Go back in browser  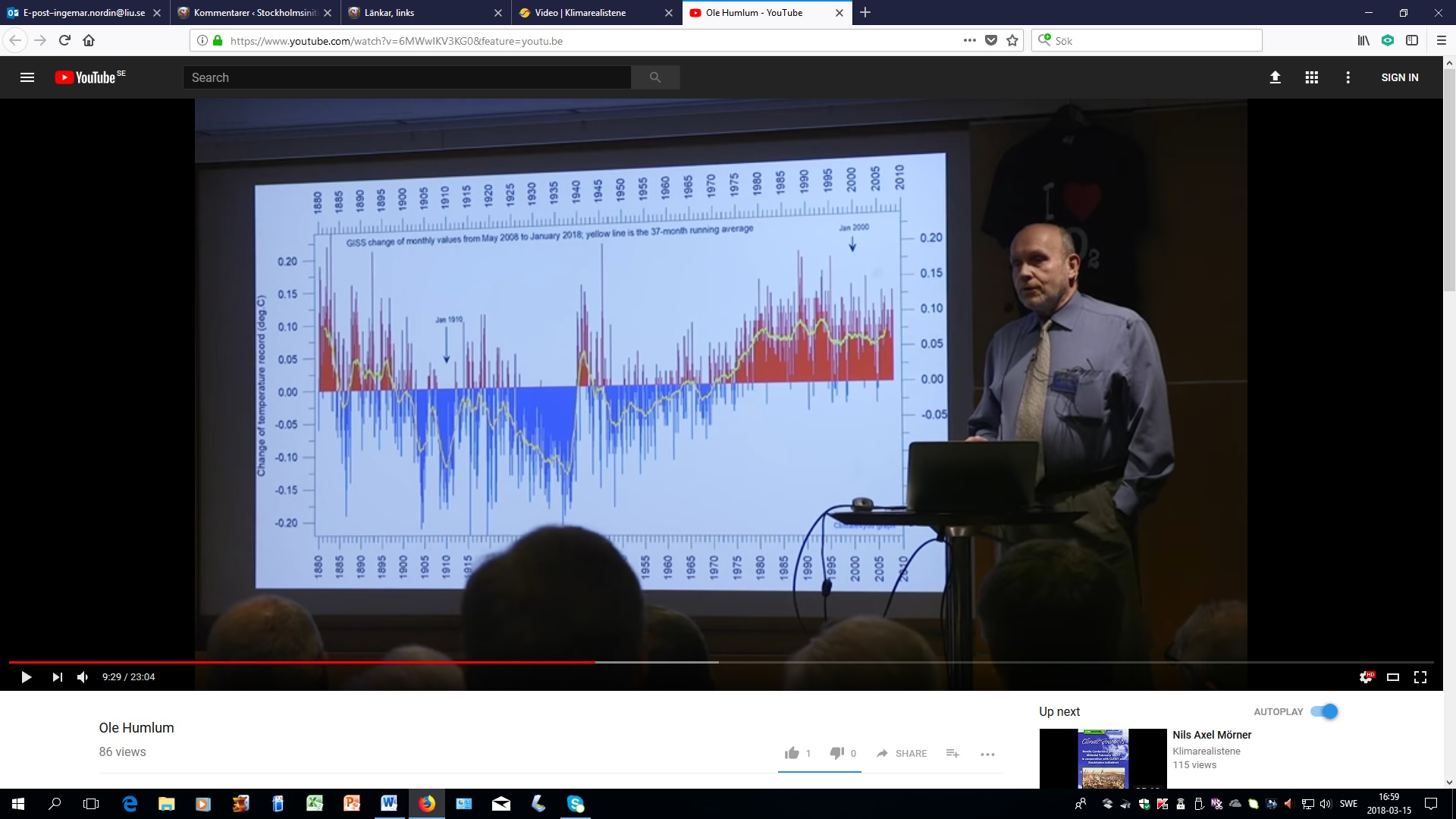pyautogui.click(x=15, y=40)
